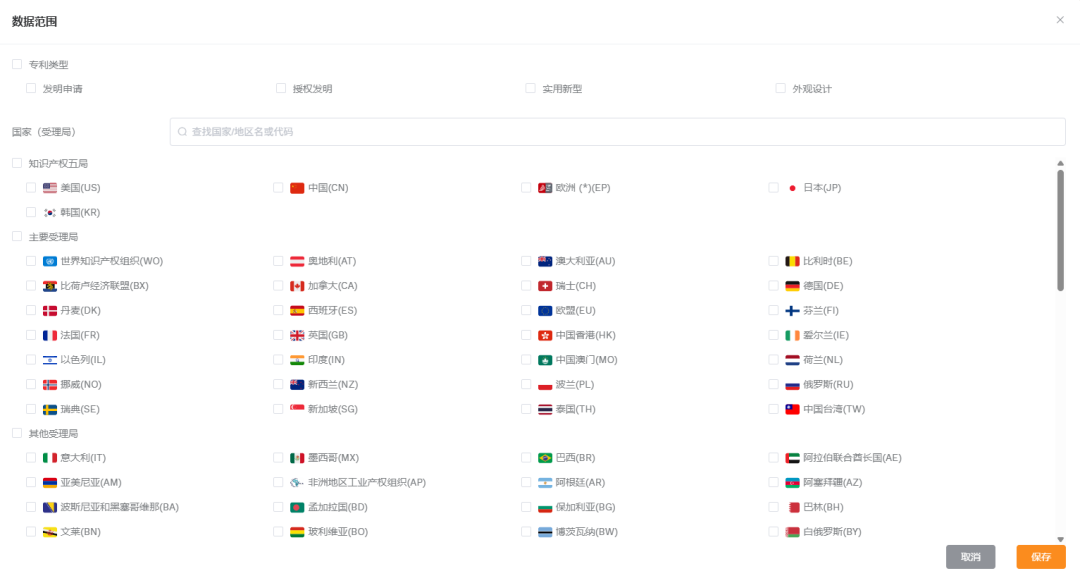Click the country list scrollbar thumb
Screen dimensions: 1080x583
pyautogui.click(x=1061, y=231)
